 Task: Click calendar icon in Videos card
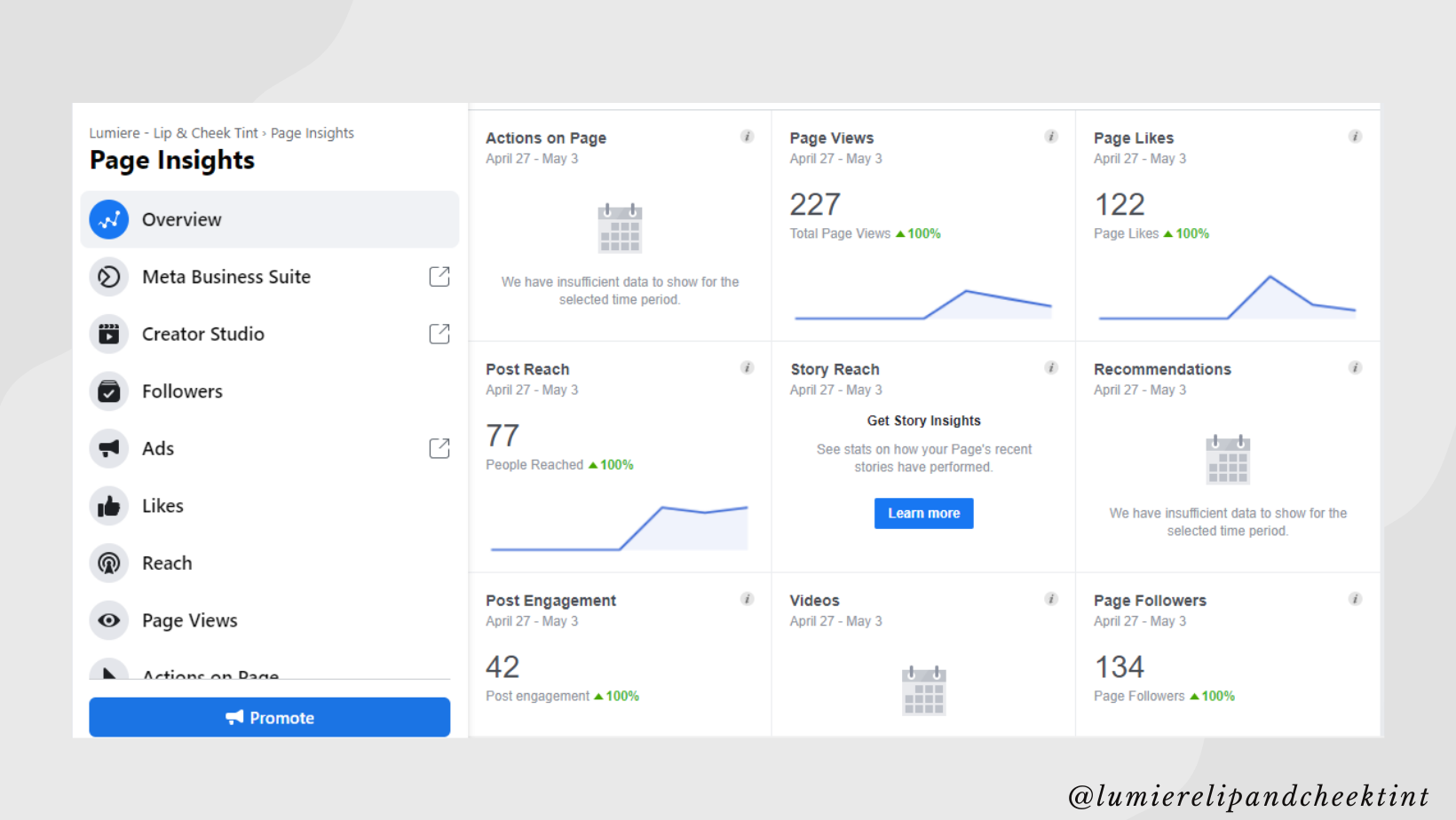tap(924, 690)
